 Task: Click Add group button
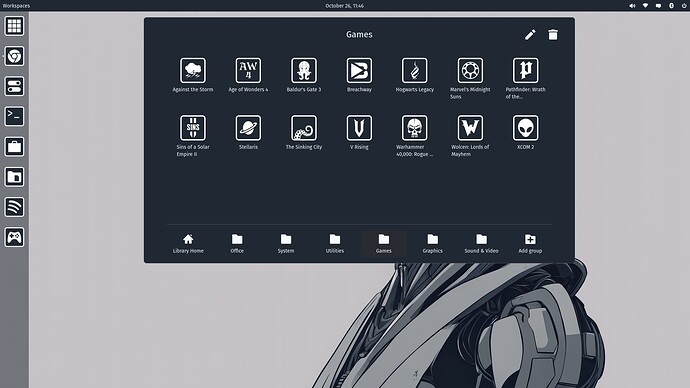530,244
